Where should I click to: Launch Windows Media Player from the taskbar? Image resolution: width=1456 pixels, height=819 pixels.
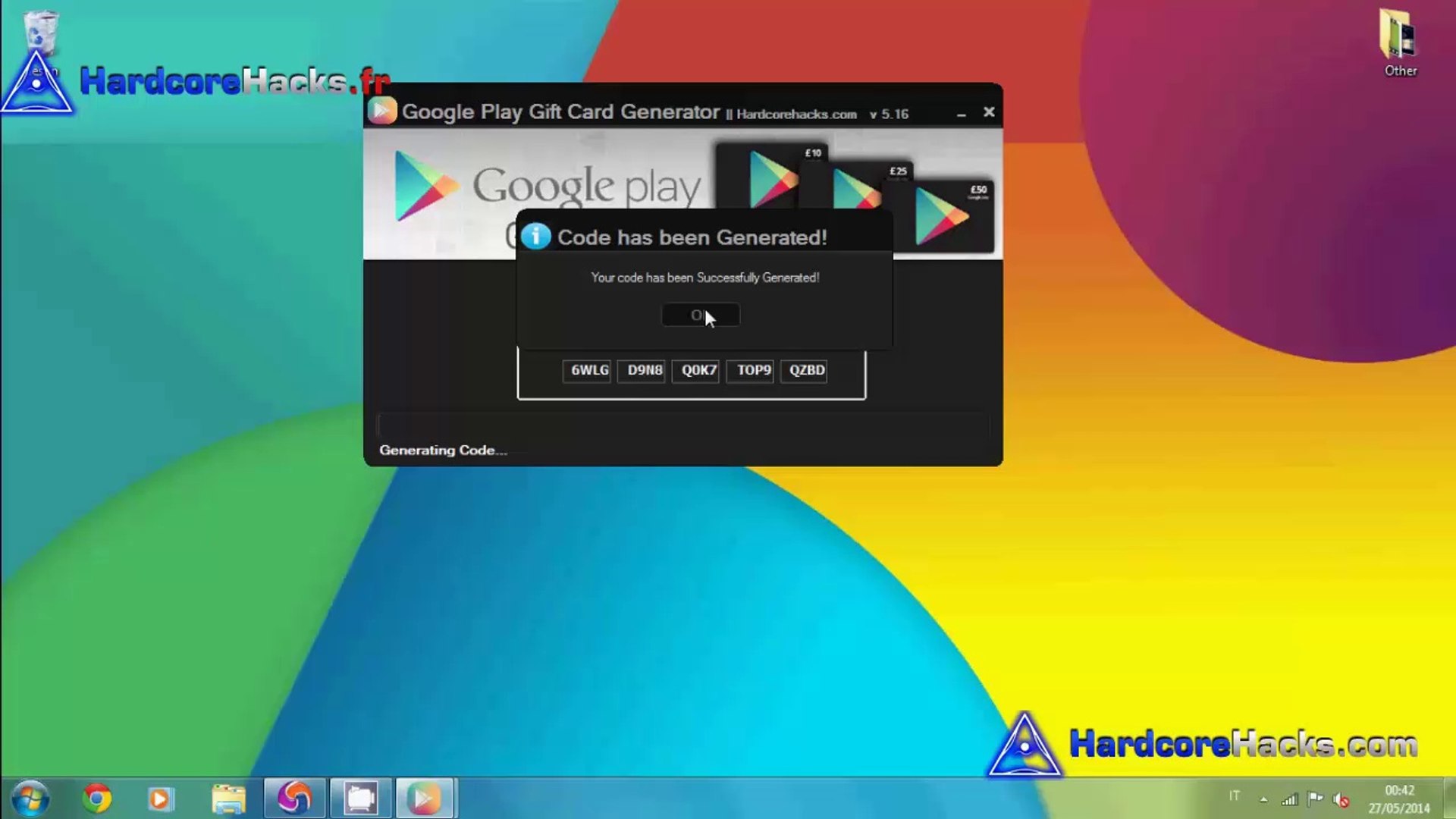coord(159,799)
